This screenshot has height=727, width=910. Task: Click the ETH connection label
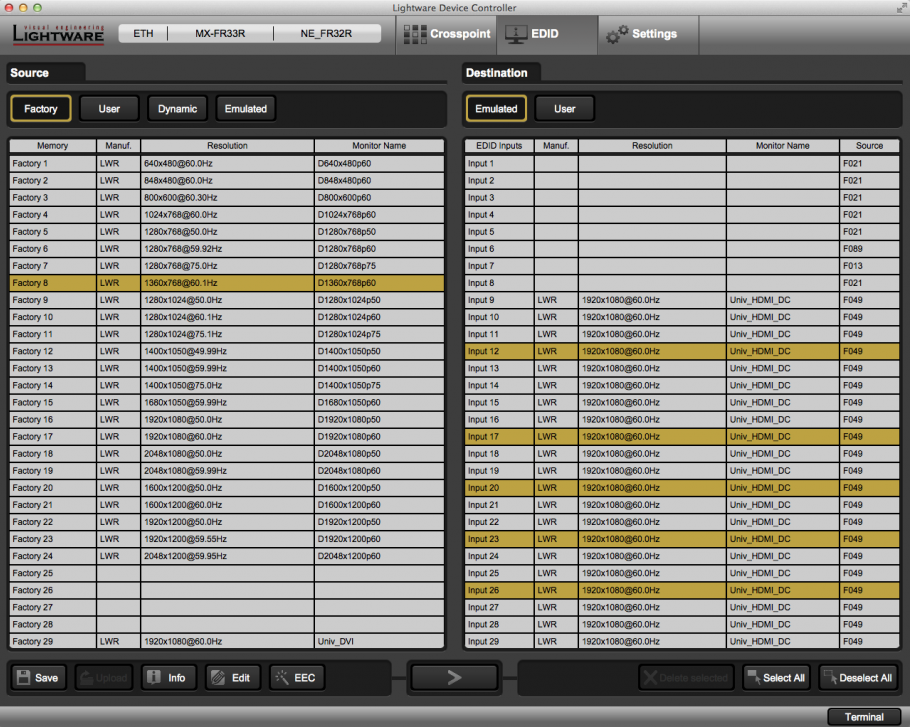143,34
